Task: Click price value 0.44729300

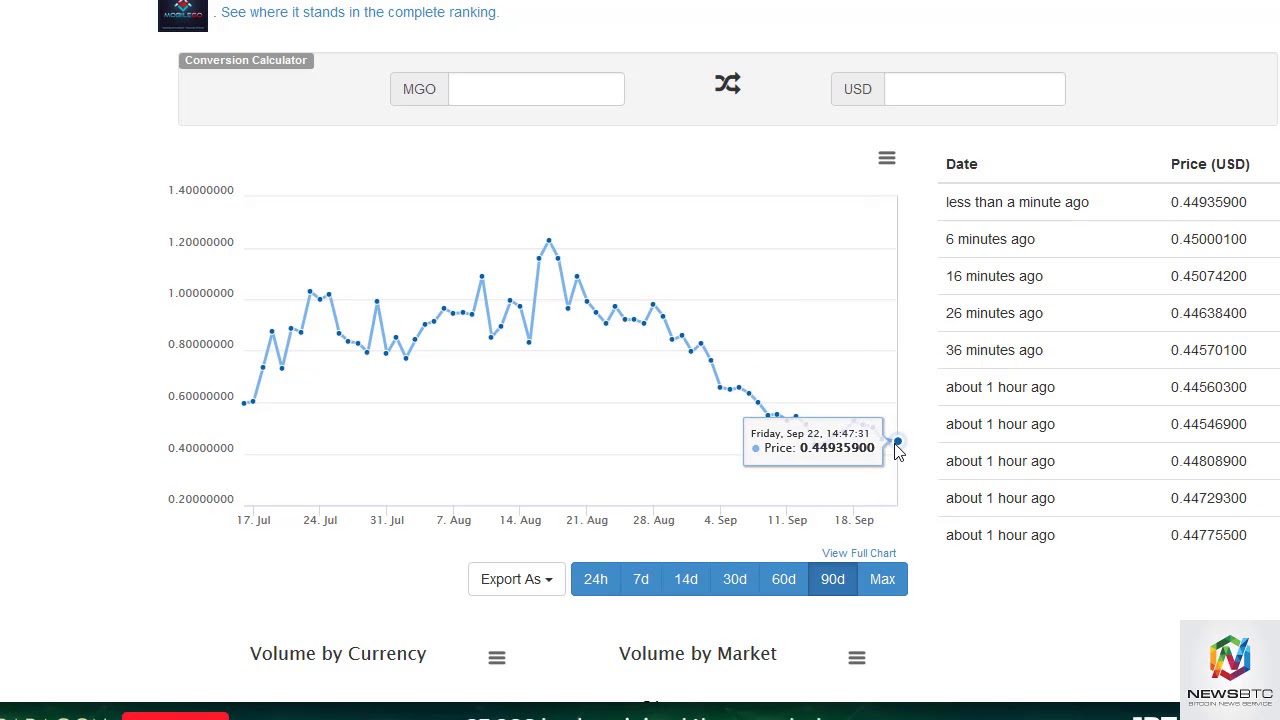Action: point(1209,498)
